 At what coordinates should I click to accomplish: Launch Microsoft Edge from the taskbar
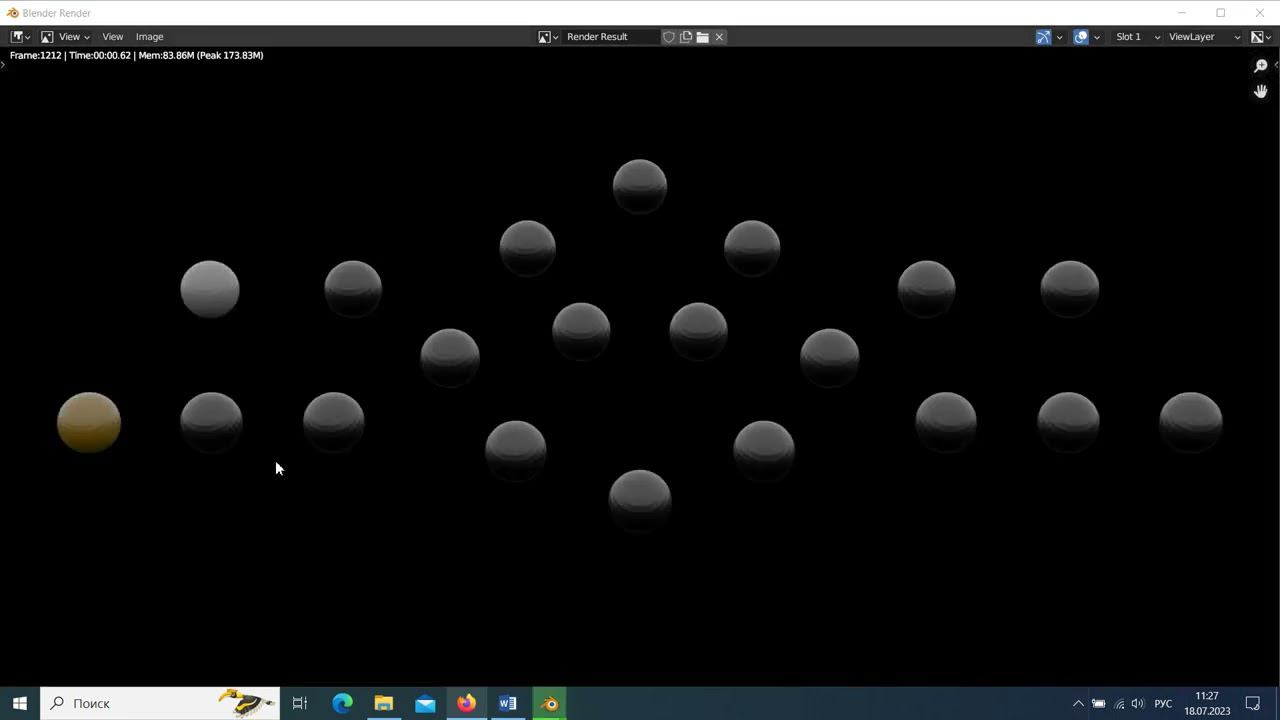[342, 703]
